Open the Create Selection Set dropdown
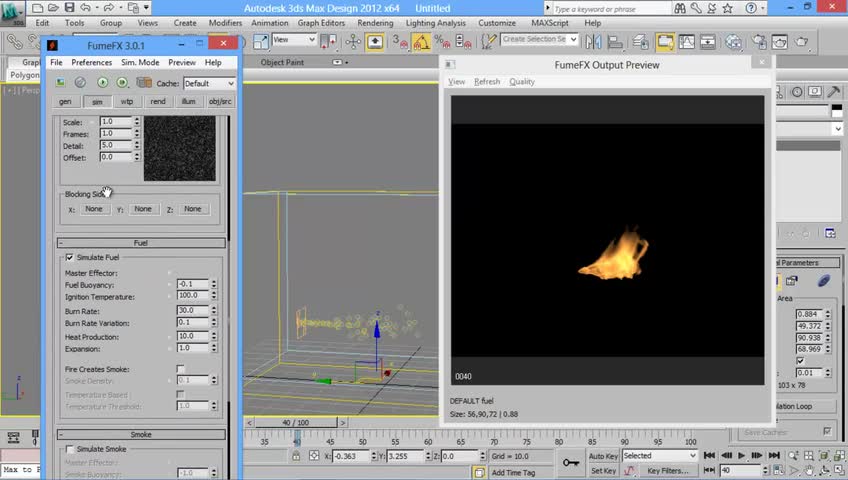Image resolution: width=848 pixels, height=480 pixels. (538, 40)
